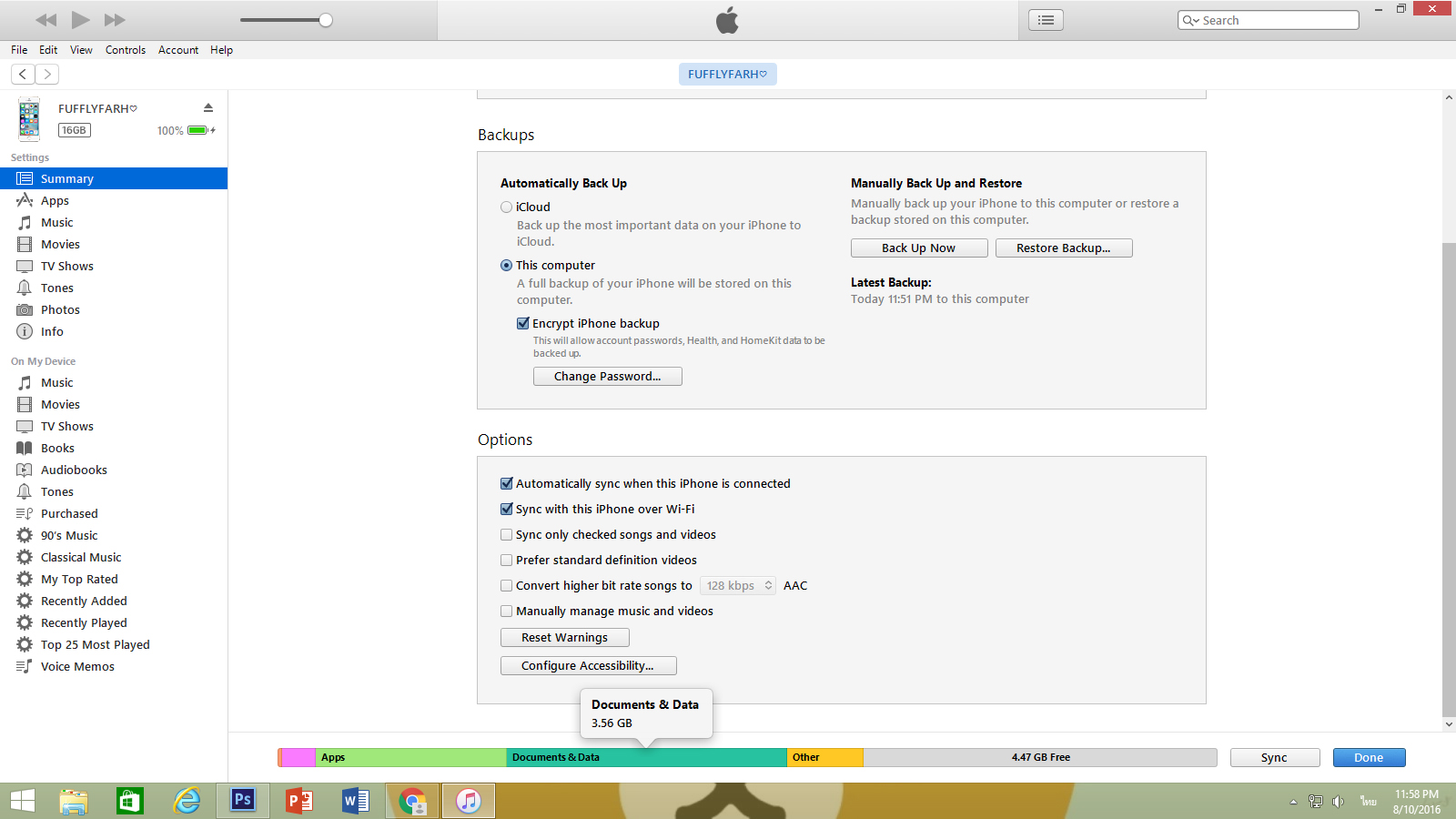Click the fast forward next button
The height and width of the screenshot is (819, 1456).
(x=115, y=20)
